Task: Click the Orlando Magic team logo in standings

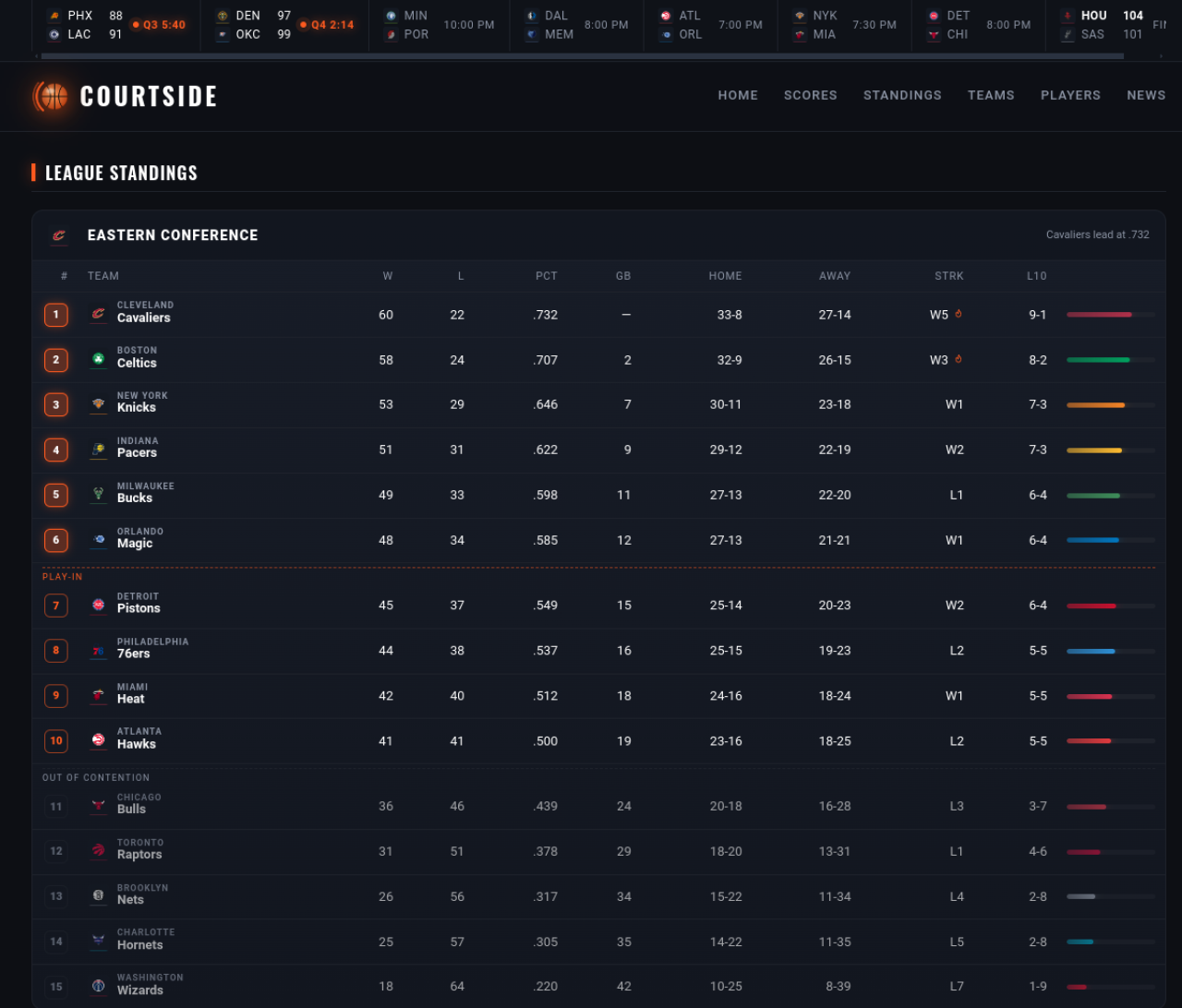Action: 99,540
